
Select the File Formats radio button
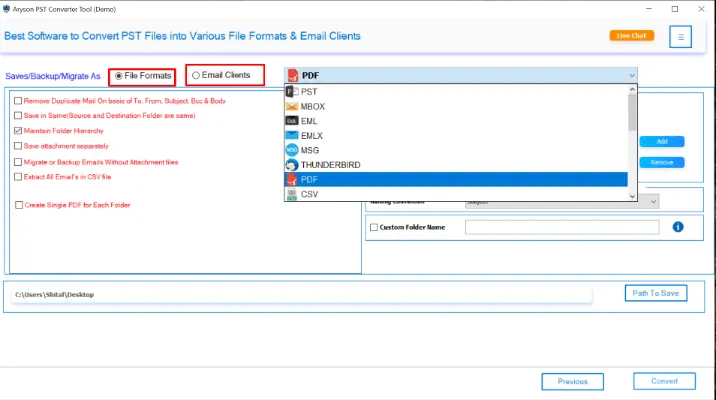(119, 76)
